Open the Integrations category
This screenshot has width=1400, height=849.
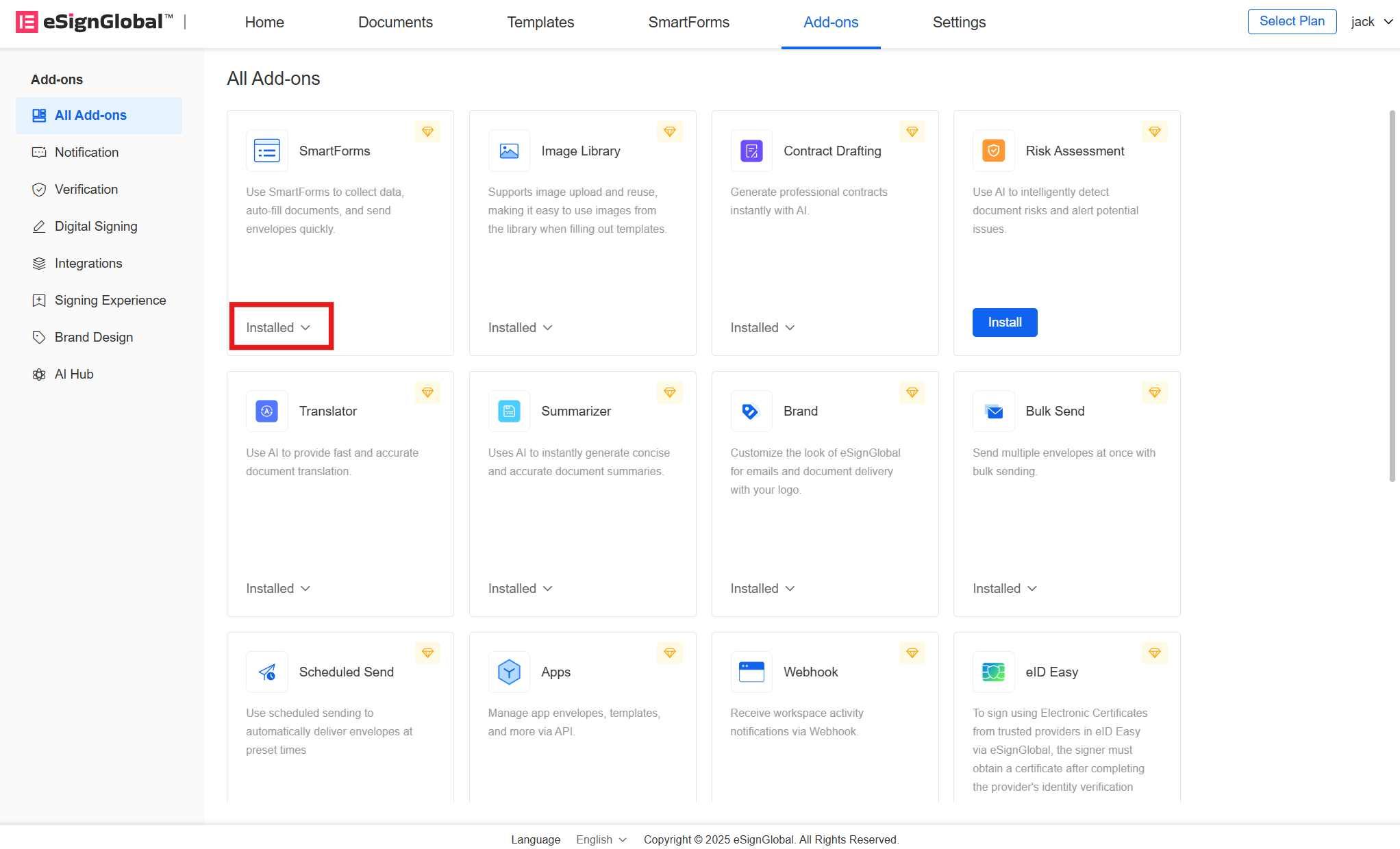[x=99, y=263]
